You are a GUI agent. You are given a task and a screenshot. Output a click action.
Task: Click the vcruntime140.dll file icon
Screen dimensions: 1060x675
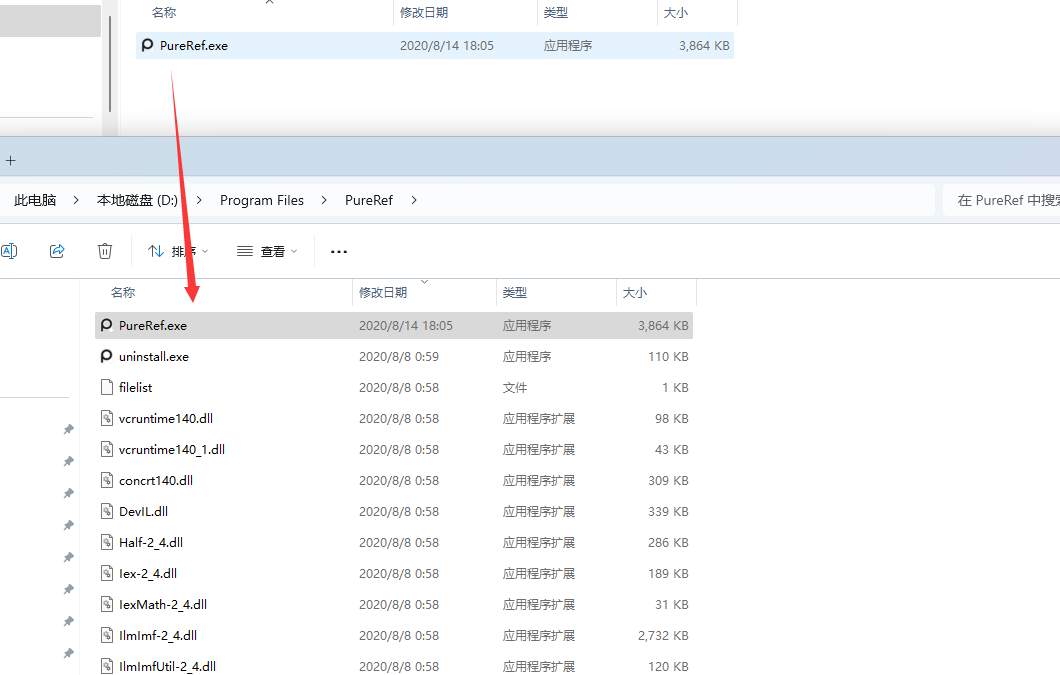pos(106,419)
